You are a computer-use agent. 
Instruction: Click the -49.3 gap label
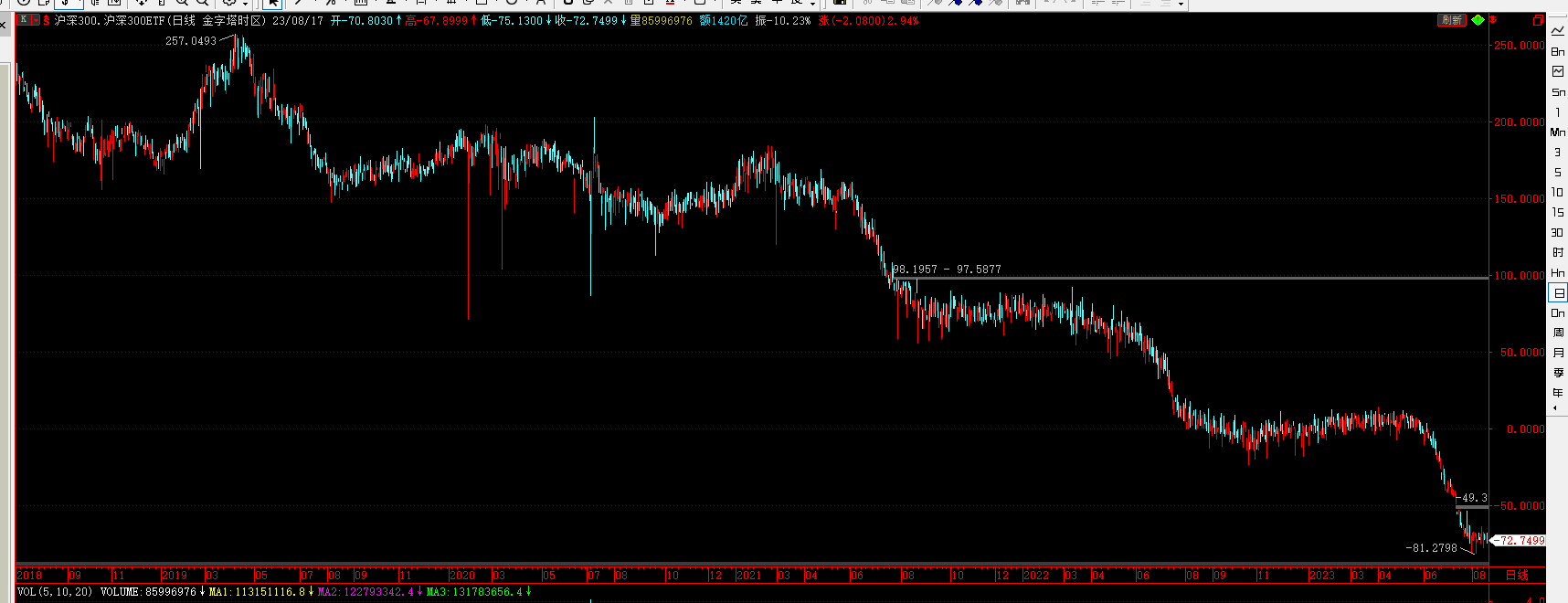click(1472, 498)
